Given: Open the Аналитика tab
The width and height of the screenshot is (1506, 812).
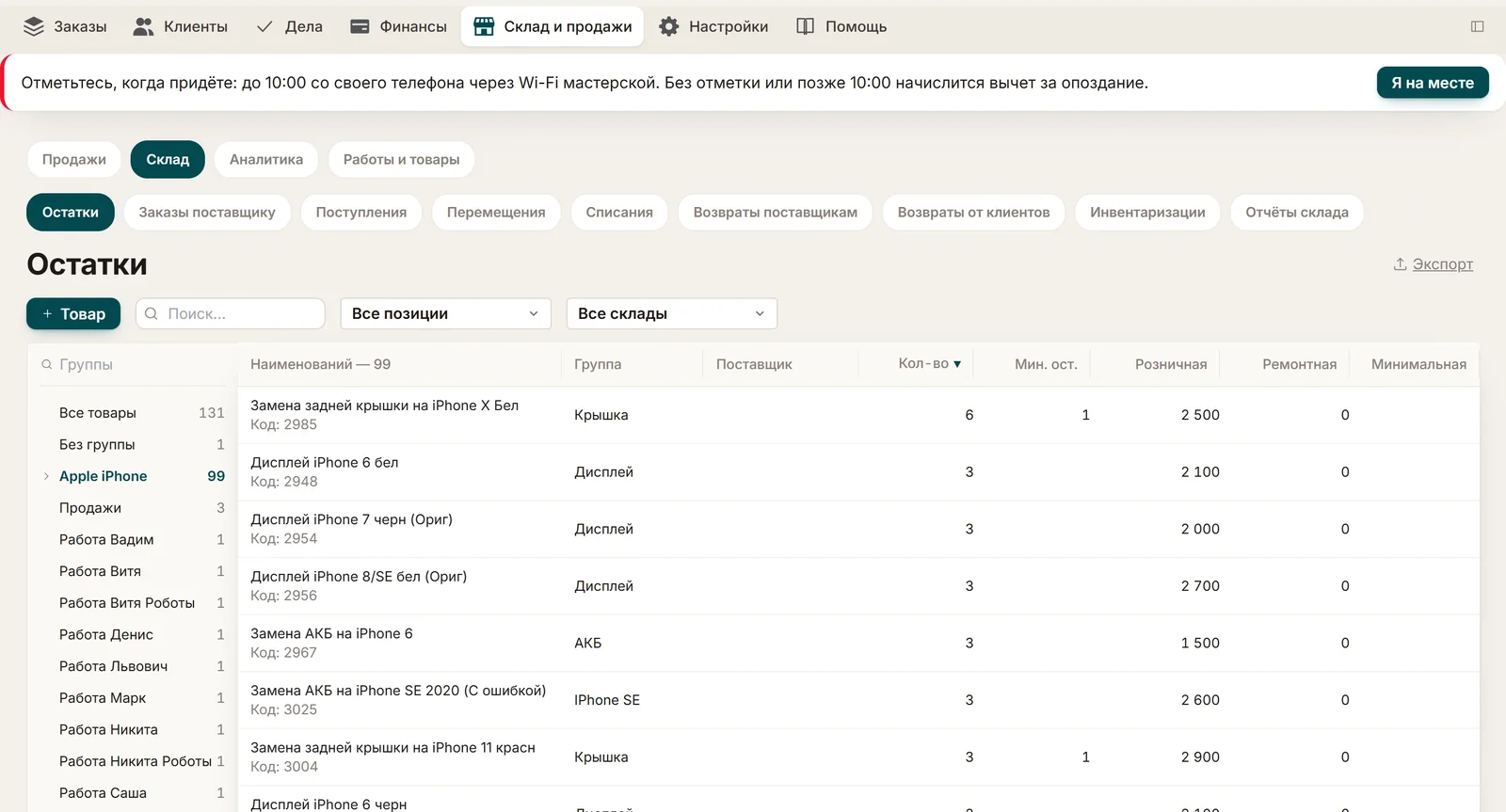Looking at the screenshot, I should tap(266, 159).
